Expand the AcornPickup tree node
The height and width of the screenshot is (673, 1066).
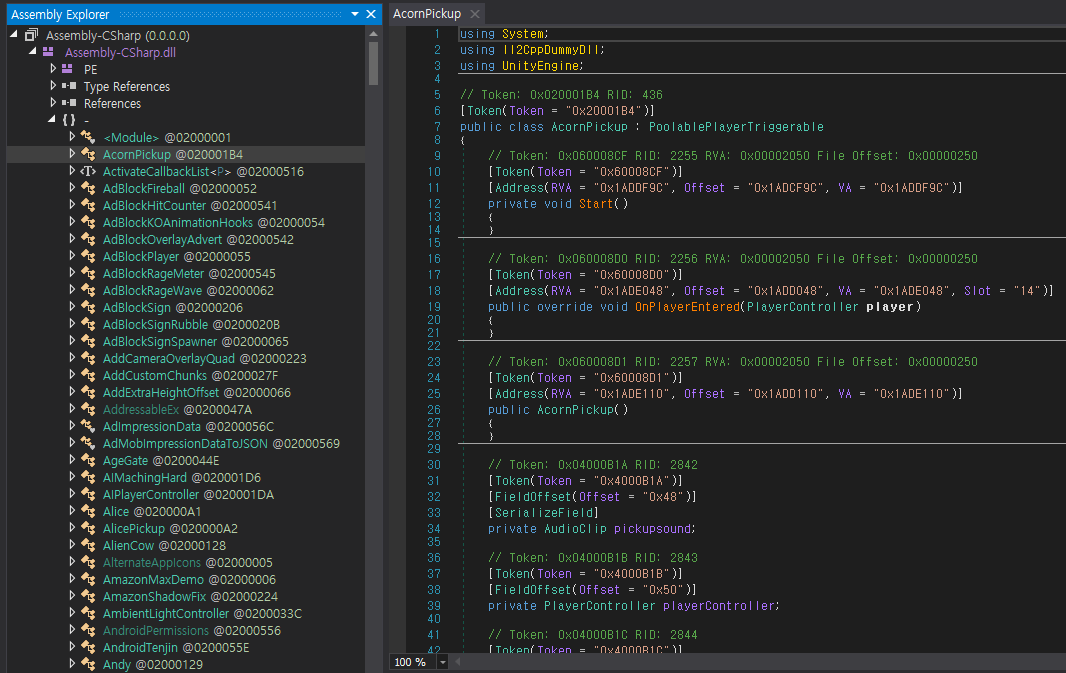point(73,154)
